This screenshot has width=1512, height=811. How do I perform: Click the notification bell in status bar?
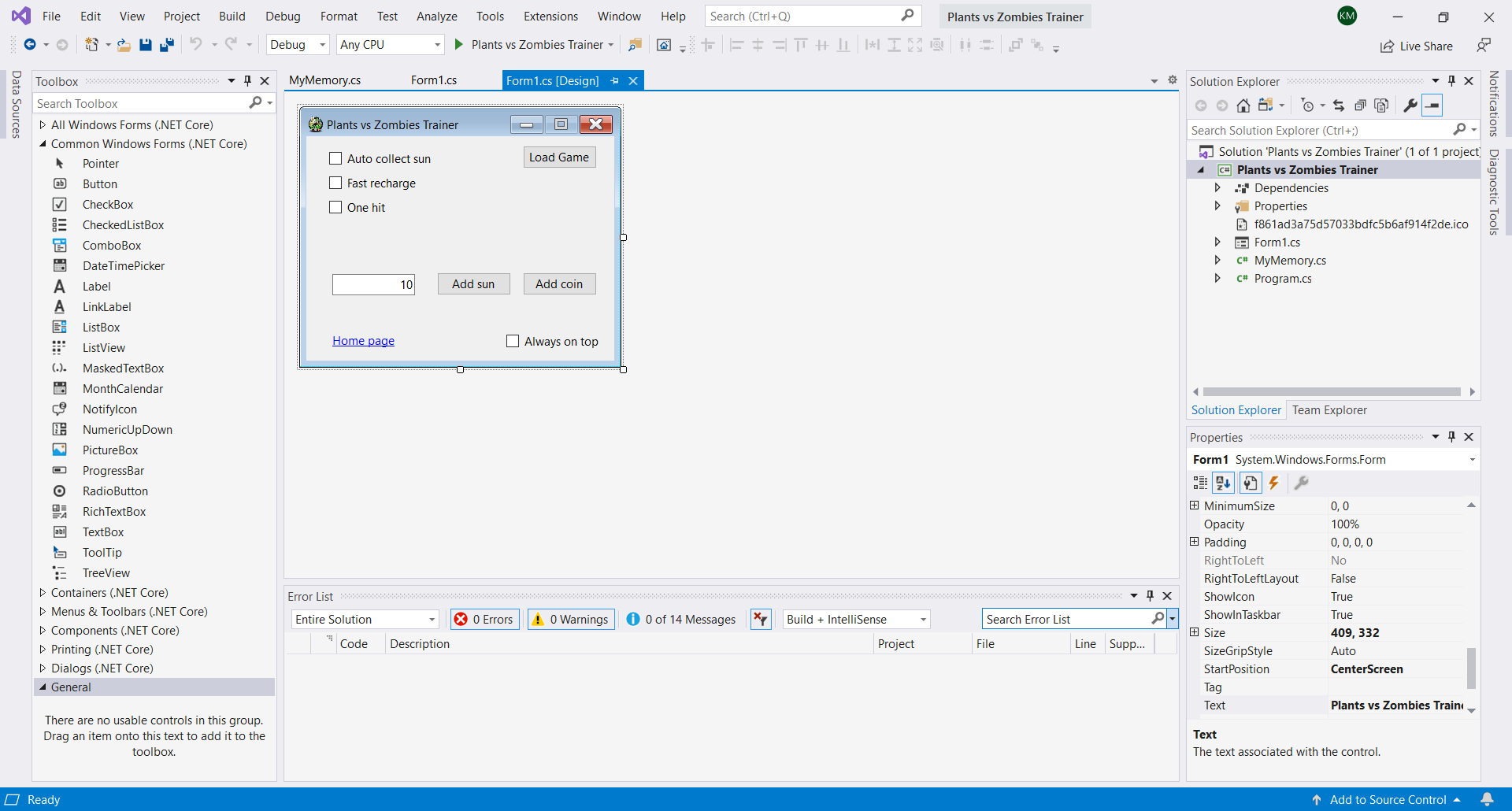pos(1487,799)
